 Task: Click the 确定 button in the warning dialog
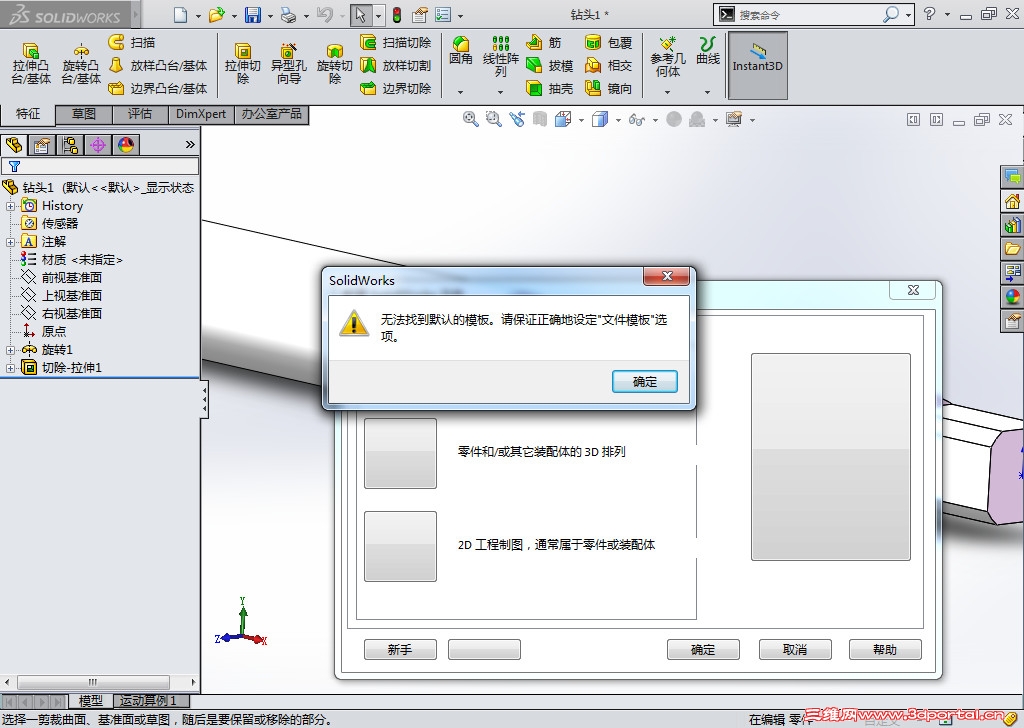coord(644,382)
